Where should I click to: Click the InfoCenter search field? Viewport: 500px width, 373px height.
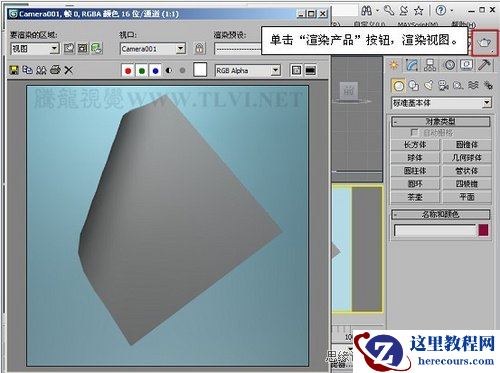[345, 11]
